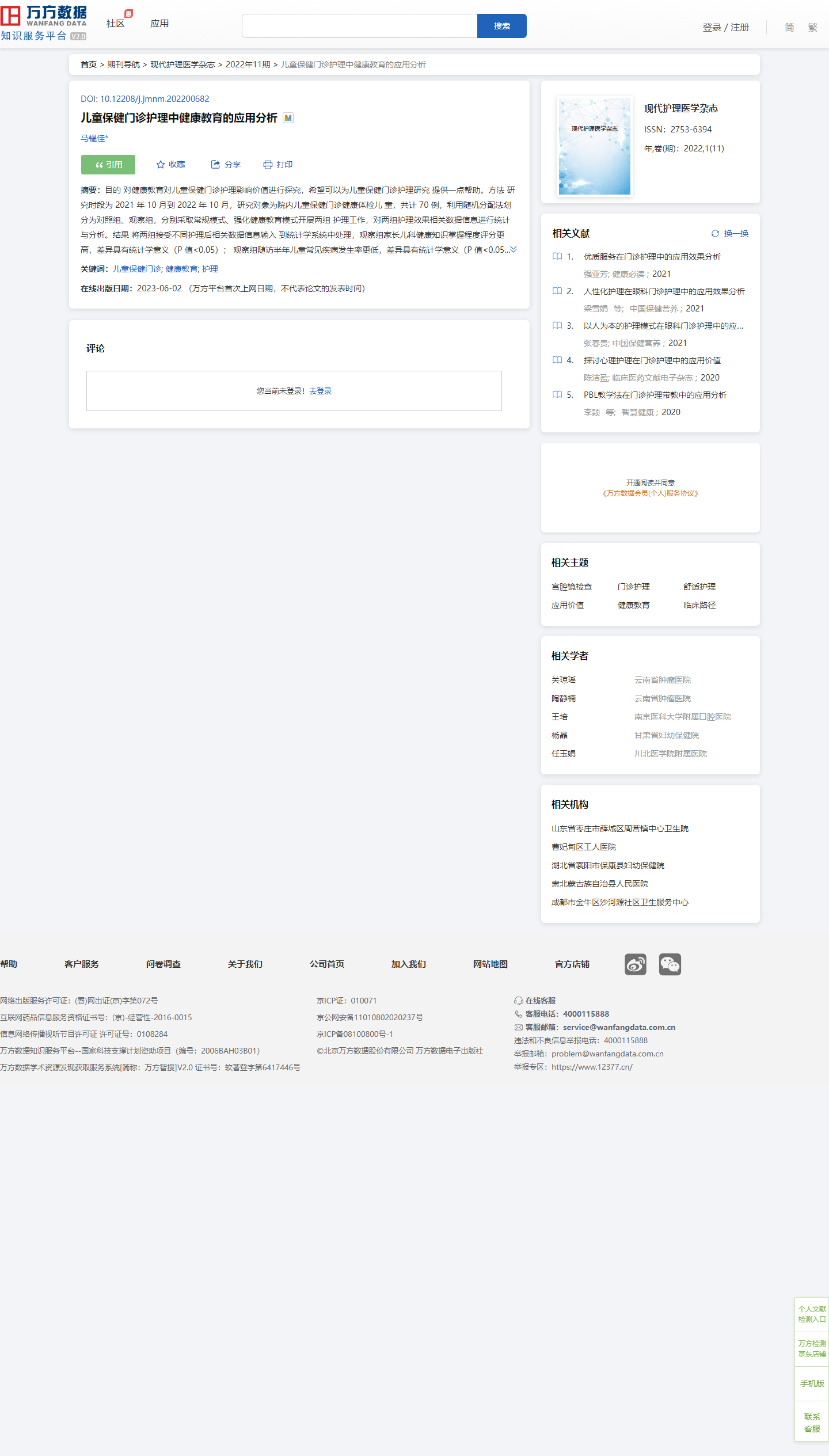Click the journal cover thumbnail
This screenshot has height=1456, width=829.
pyautogui.click(x=595, y=147)
